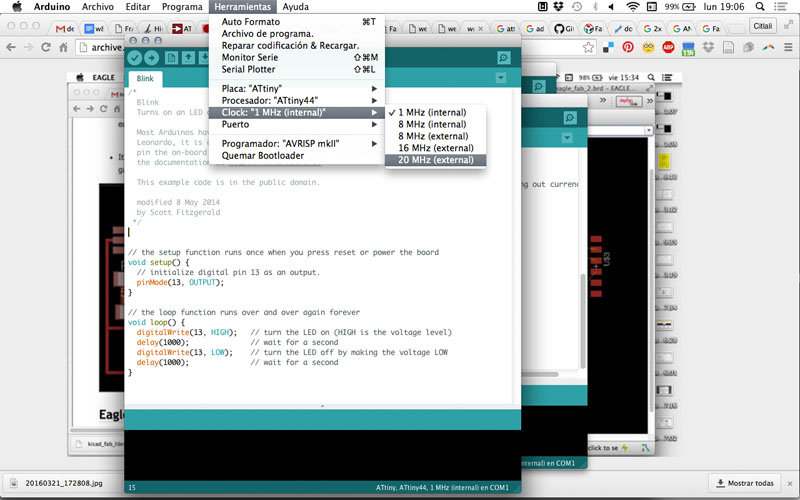Open the Notification Center list icon
Viewport: 800px width, 500px height.
click(780, 7)
